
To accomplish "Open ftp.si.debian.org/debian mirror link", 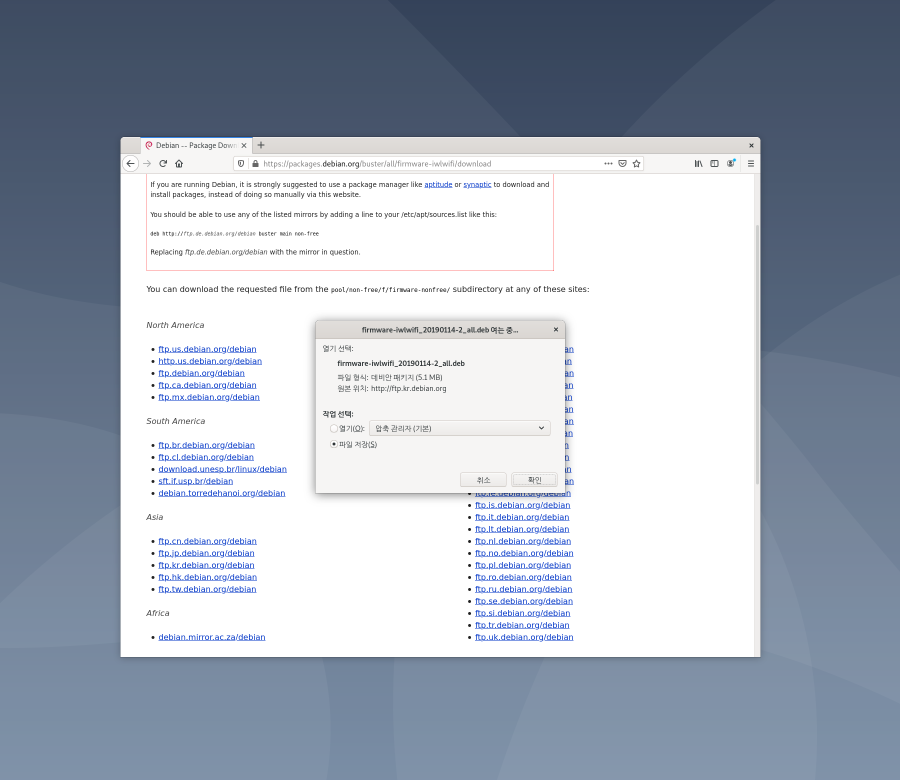I will (522, 614).
